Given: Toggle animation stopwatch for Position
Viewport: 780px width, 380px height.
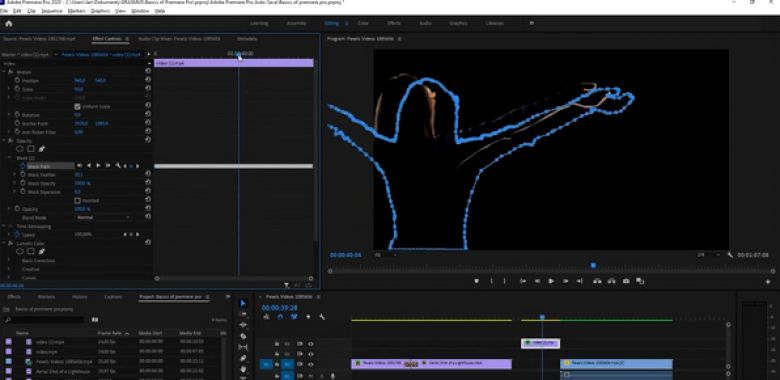Looking at the screenshot, I should (17, 80).
